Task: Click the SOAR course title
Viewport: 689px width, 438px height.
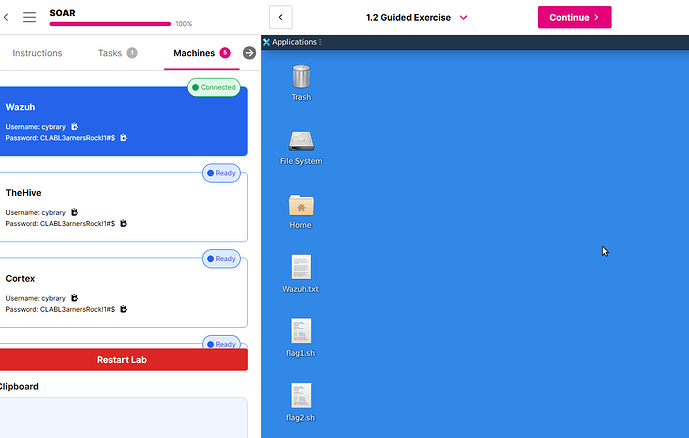Action: 62,13
